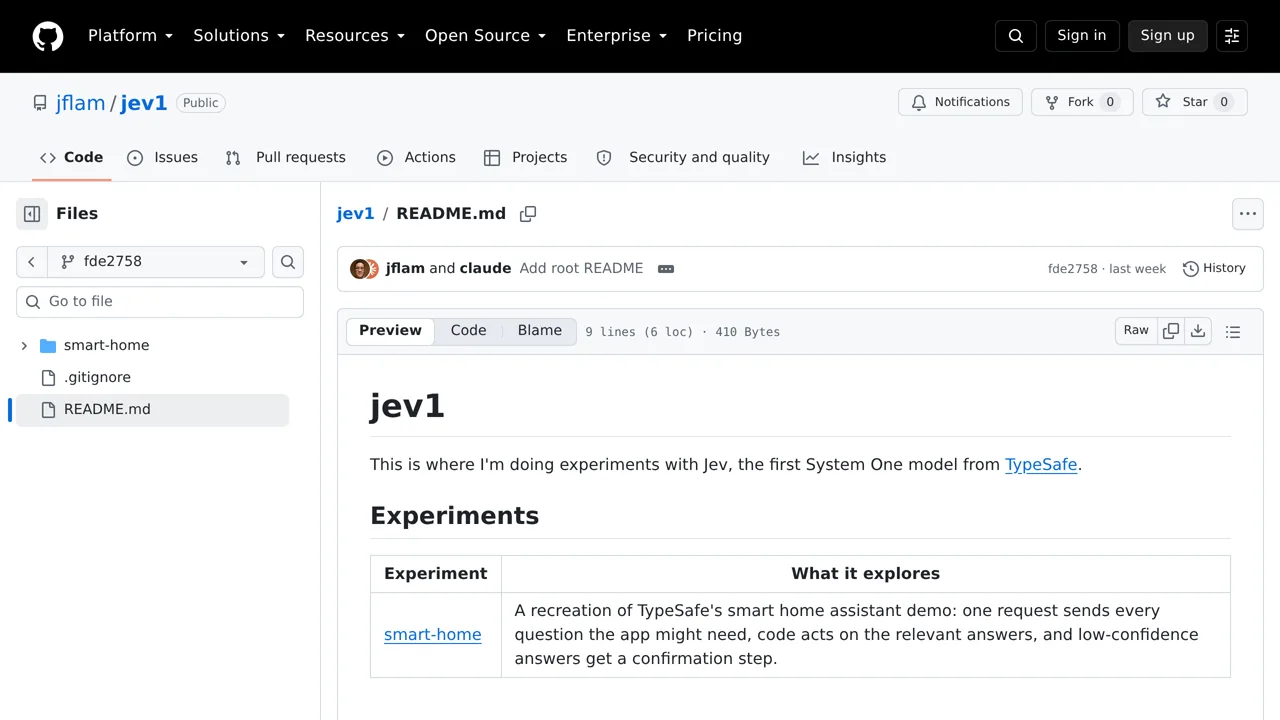Download the raw file icon

1198,331
